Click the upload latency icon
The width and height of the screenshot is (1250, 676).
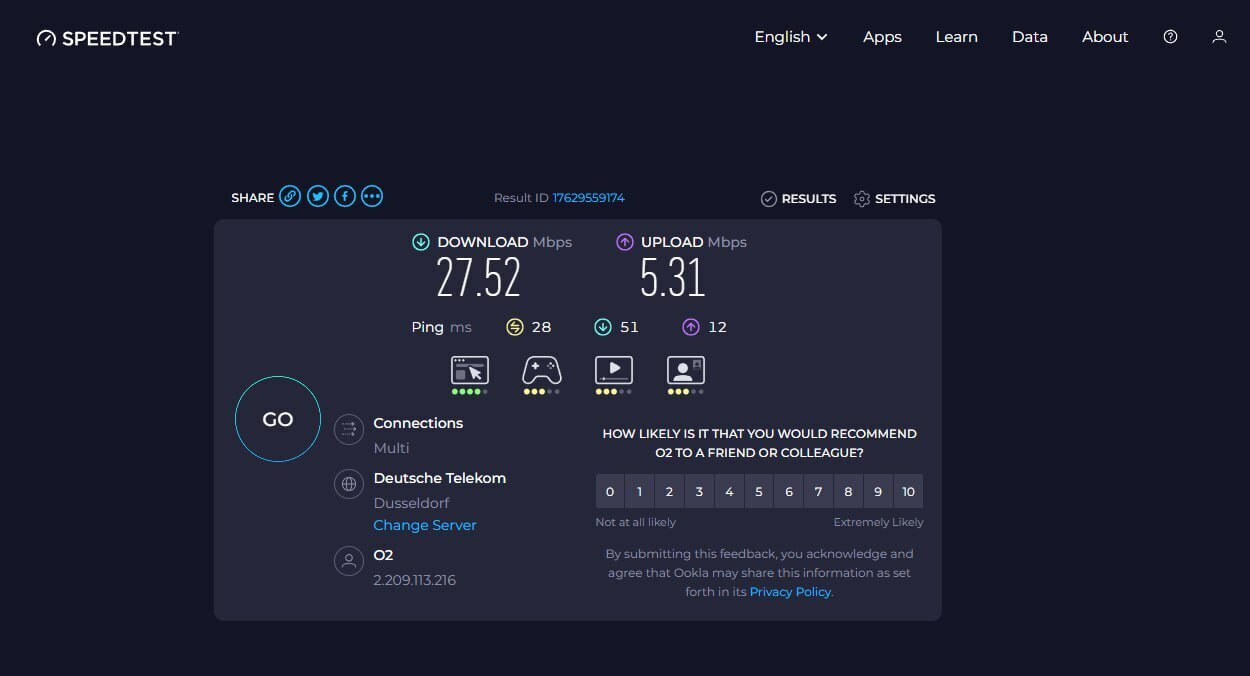point(690,327)
